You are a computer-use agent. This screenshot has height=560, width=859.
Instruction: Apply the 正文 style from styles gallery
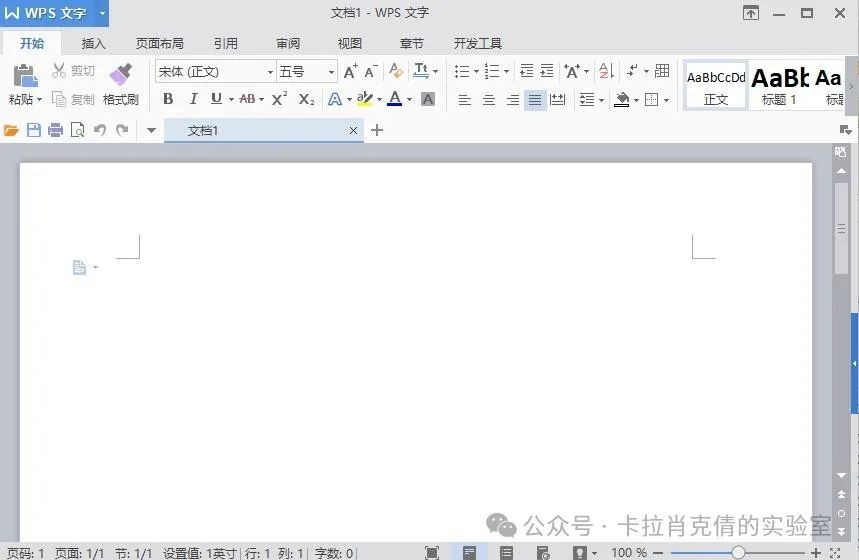[x=716, y=87]
